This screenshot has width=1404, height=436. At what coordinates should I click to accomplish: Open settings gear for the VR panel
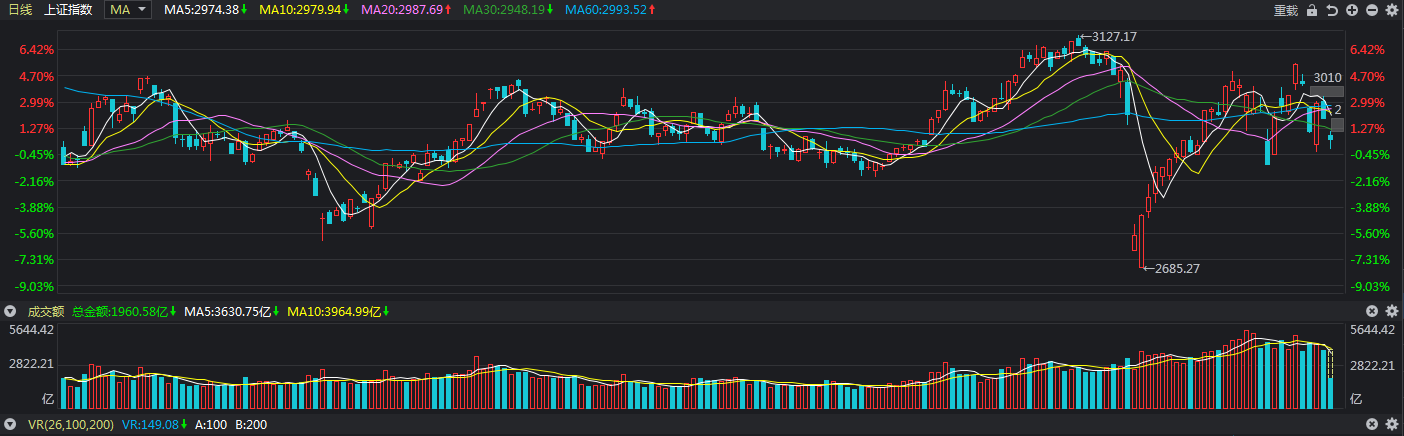click(x=1391, y=425)
